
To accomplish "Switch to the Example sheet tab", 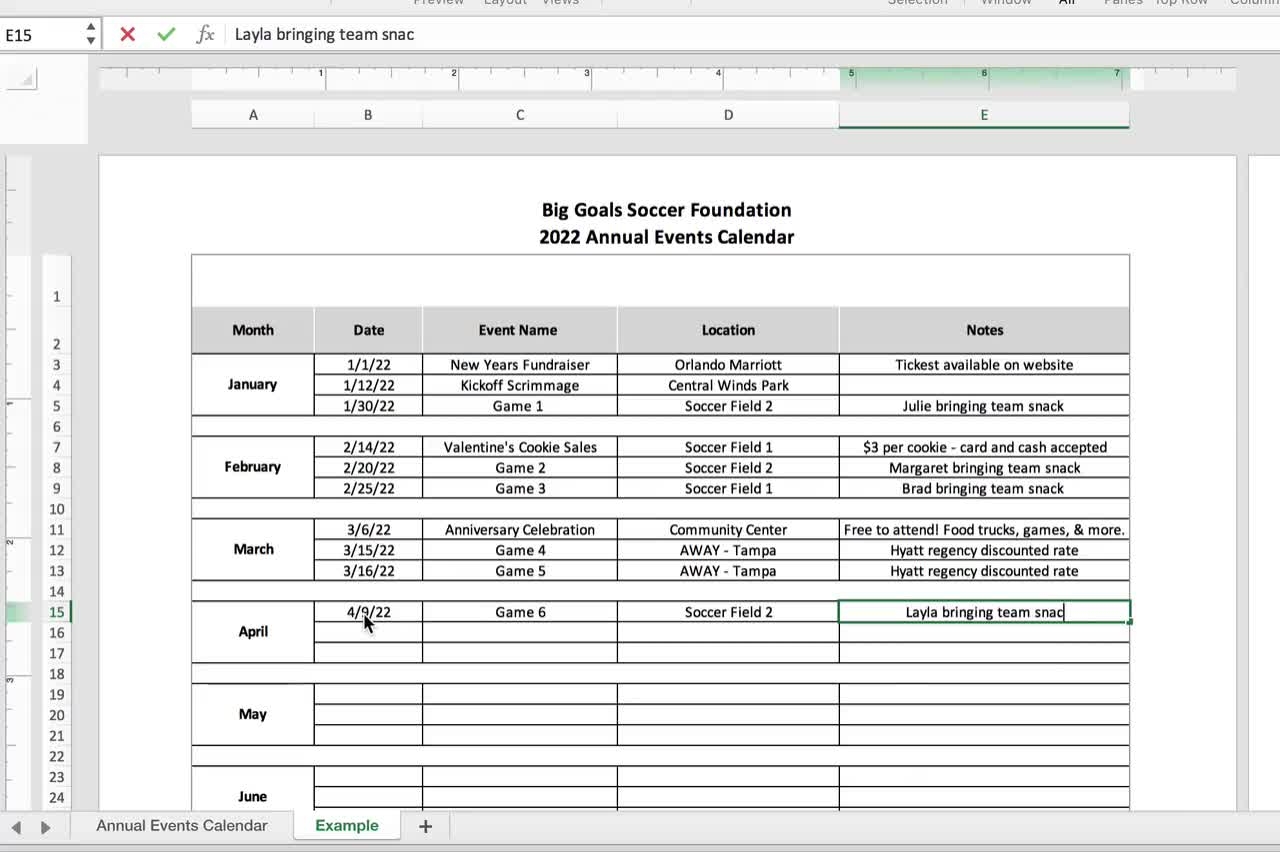I will pyautogui.click(x=347, y=825).
